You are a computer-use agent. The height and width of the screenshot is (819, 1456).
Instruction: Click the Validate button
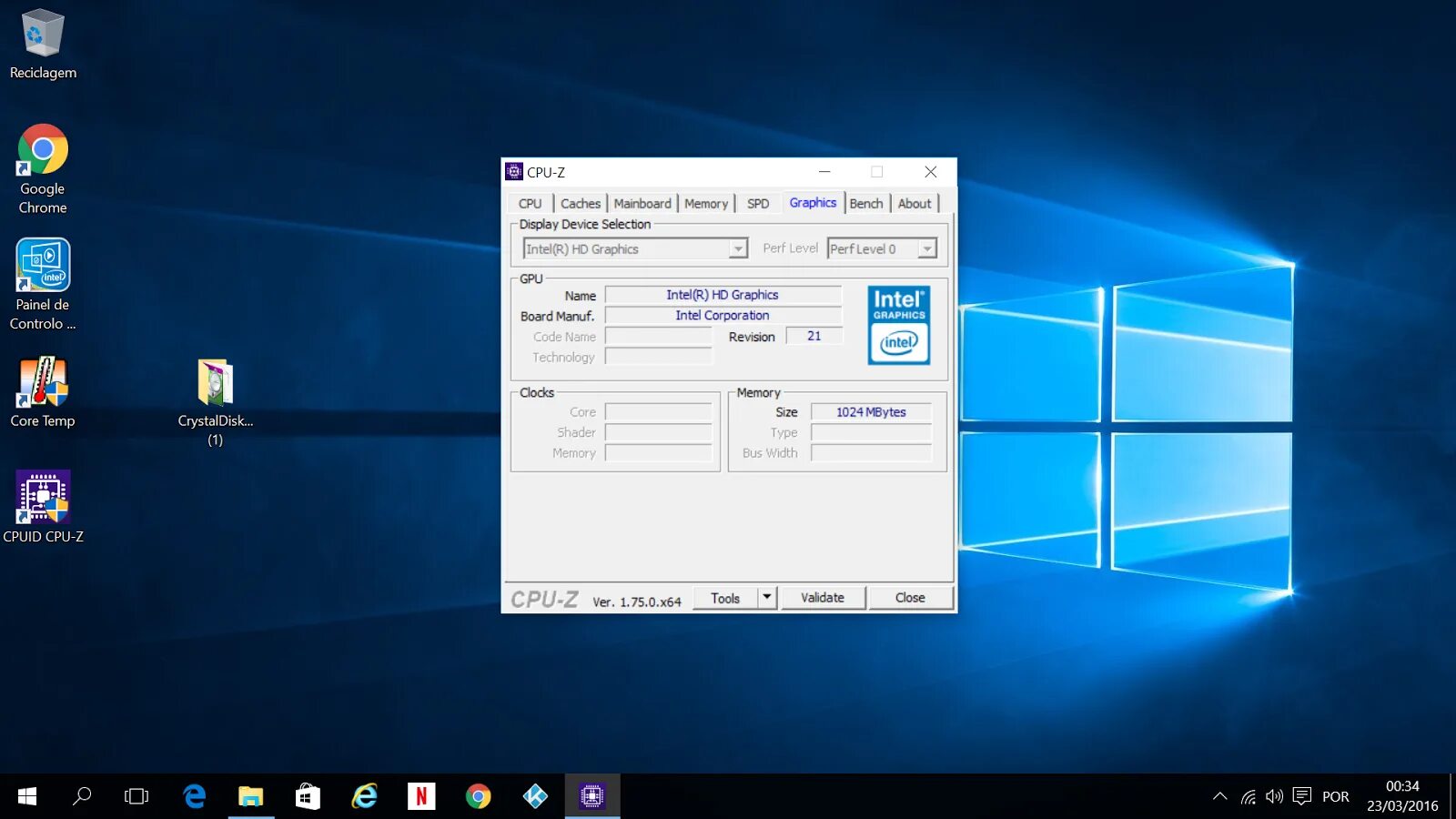(x=823, y=598)
